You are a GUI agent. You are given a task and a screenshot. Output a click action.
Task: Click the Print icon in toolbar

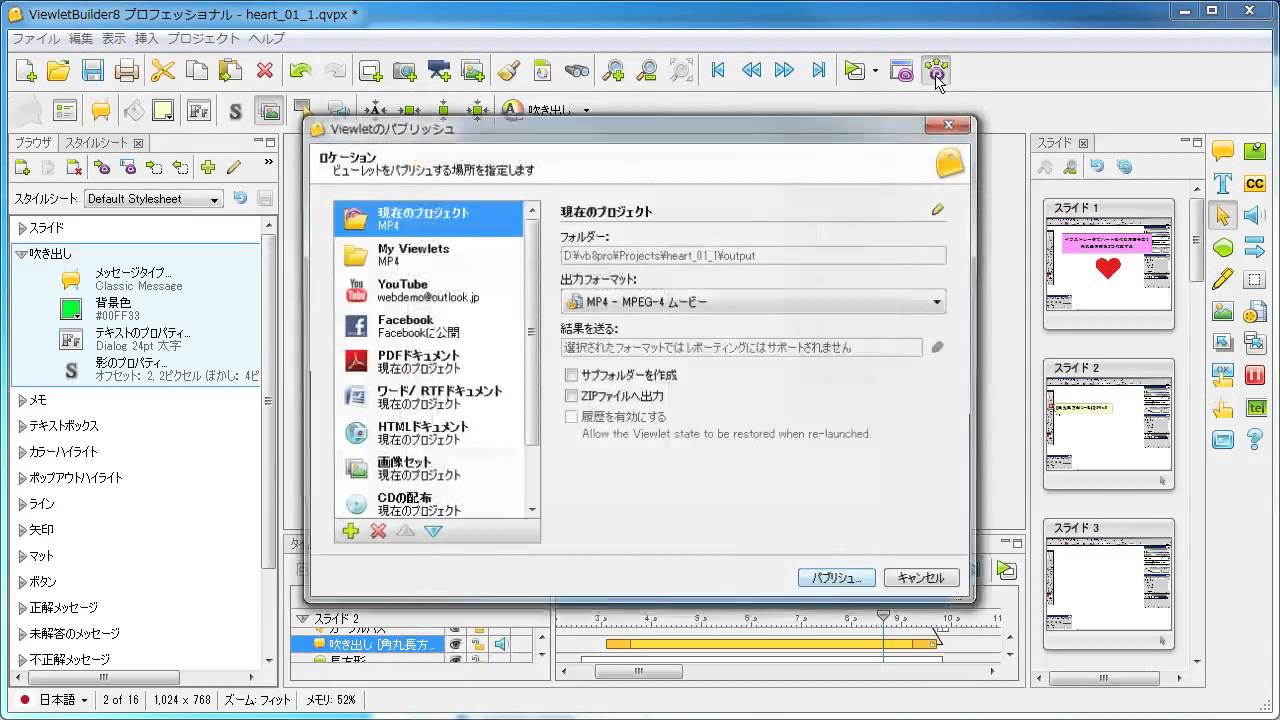pos(127,71)
